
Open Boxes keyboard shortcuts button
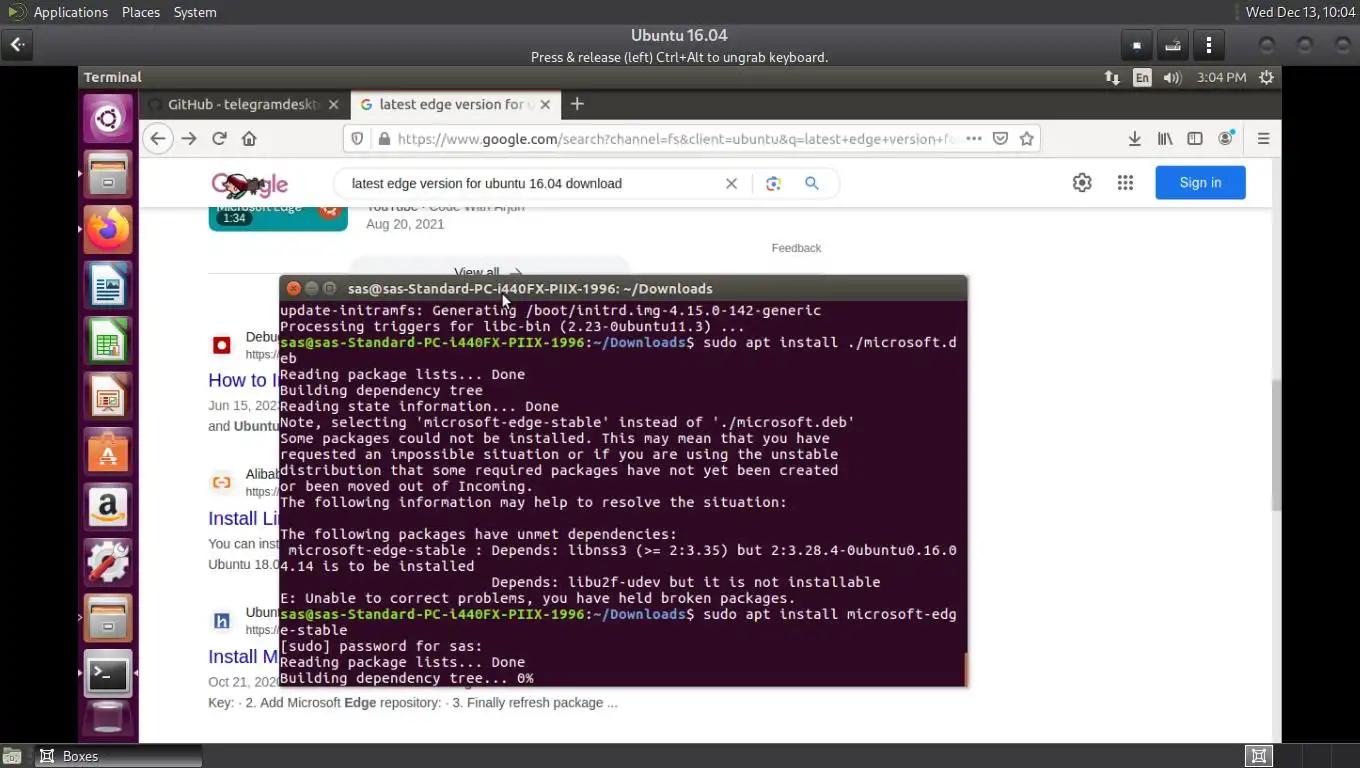point(1173,45)
